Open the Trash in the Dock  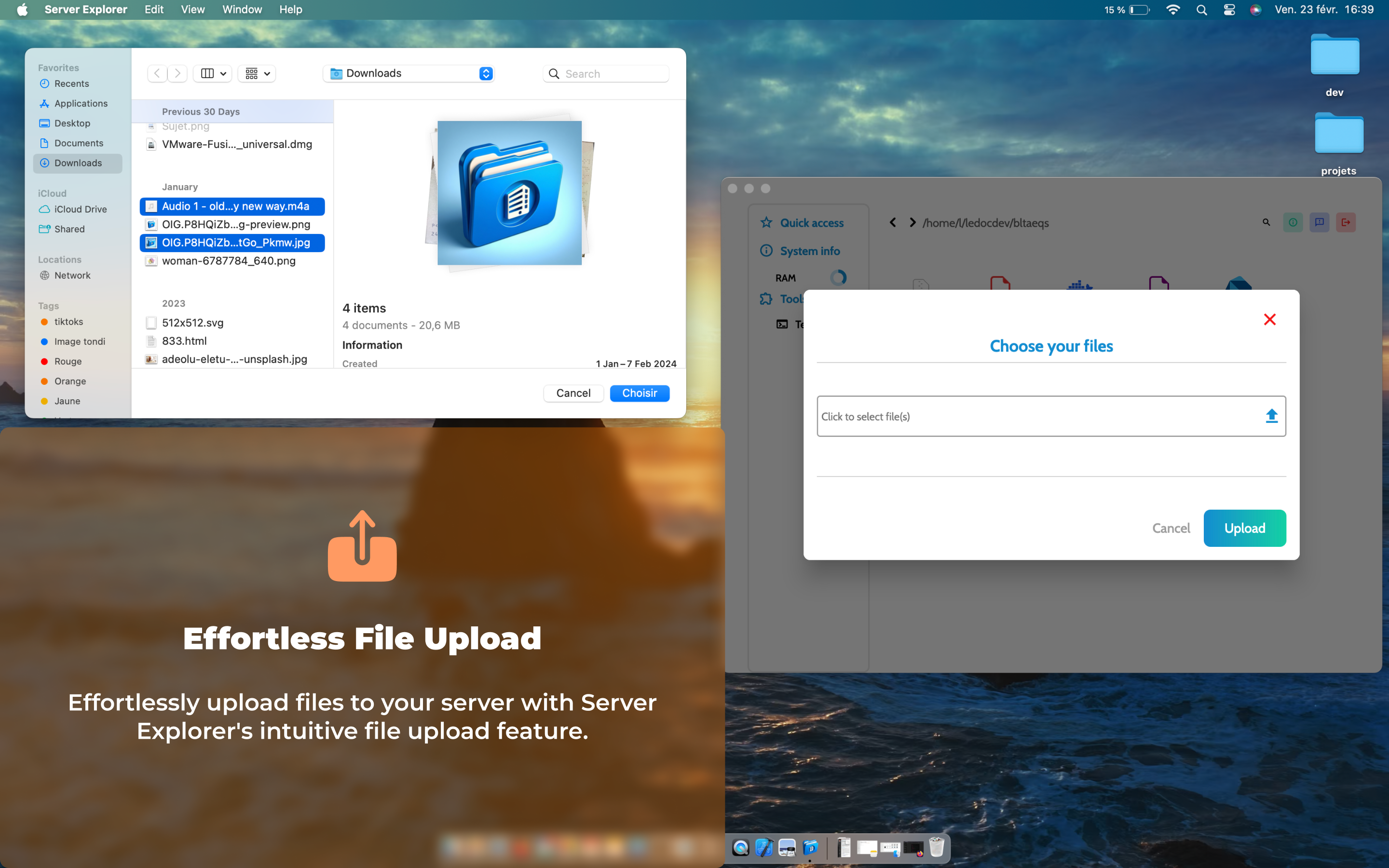[936, 847]
